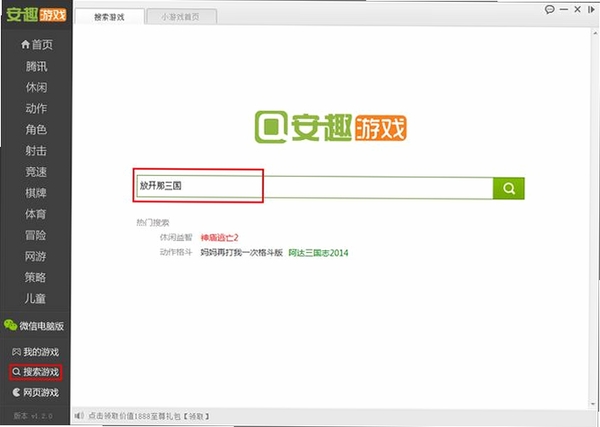Image resolution: width=600 pixels, height=427 pixels.
Task: Click the speaker icon in status bar
Action: pos(79,415)
